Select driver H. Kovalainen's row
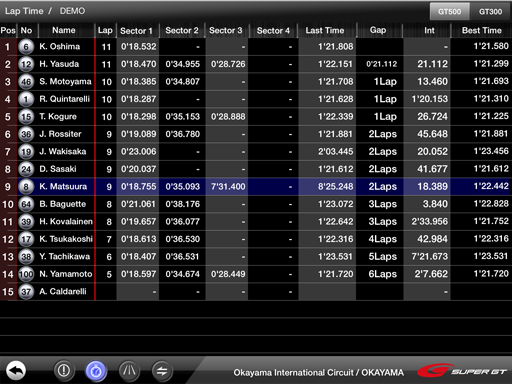The height and width of the screenshot is (384, 512). tap(255, 222)
